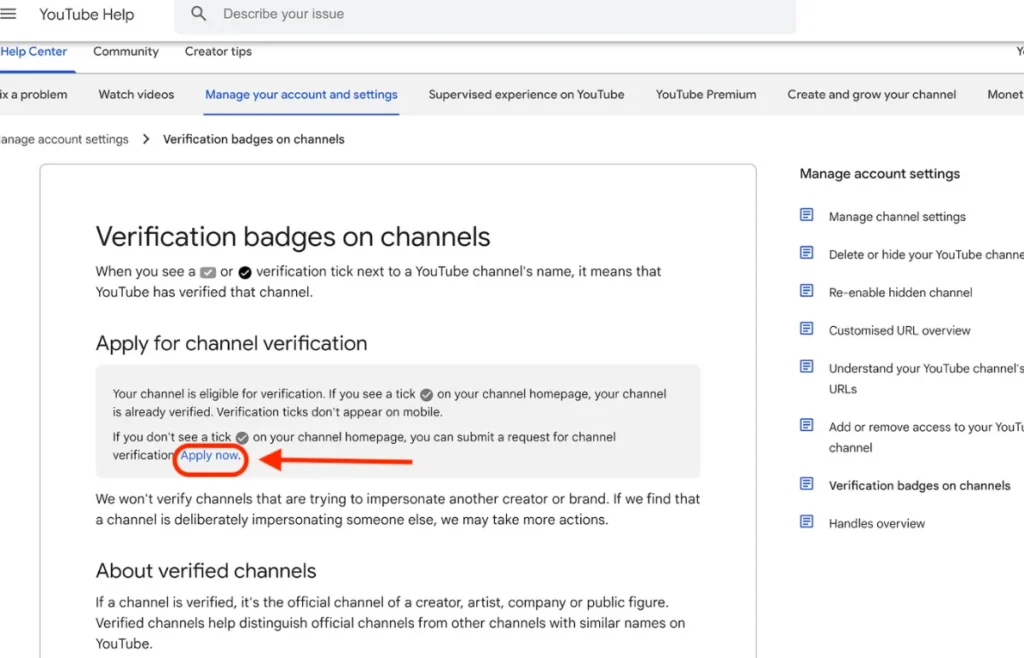Viewport: 1024px width, 658px height.
Task: Open the YouTube Help home title
Action: coord(86,14)
